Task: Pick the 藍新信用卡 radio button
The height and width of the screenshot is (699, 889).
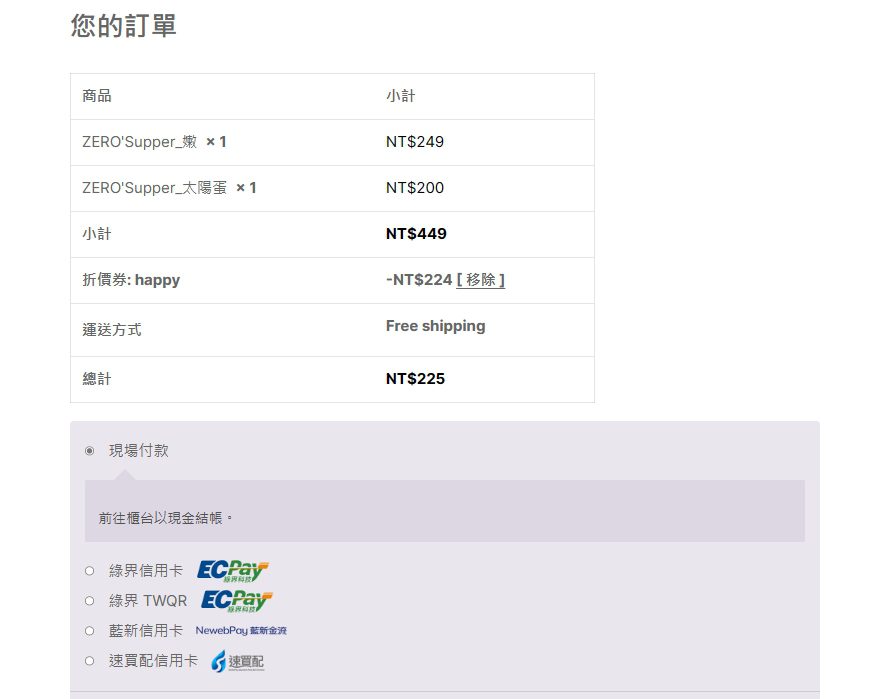Action: tap(89, 631)
